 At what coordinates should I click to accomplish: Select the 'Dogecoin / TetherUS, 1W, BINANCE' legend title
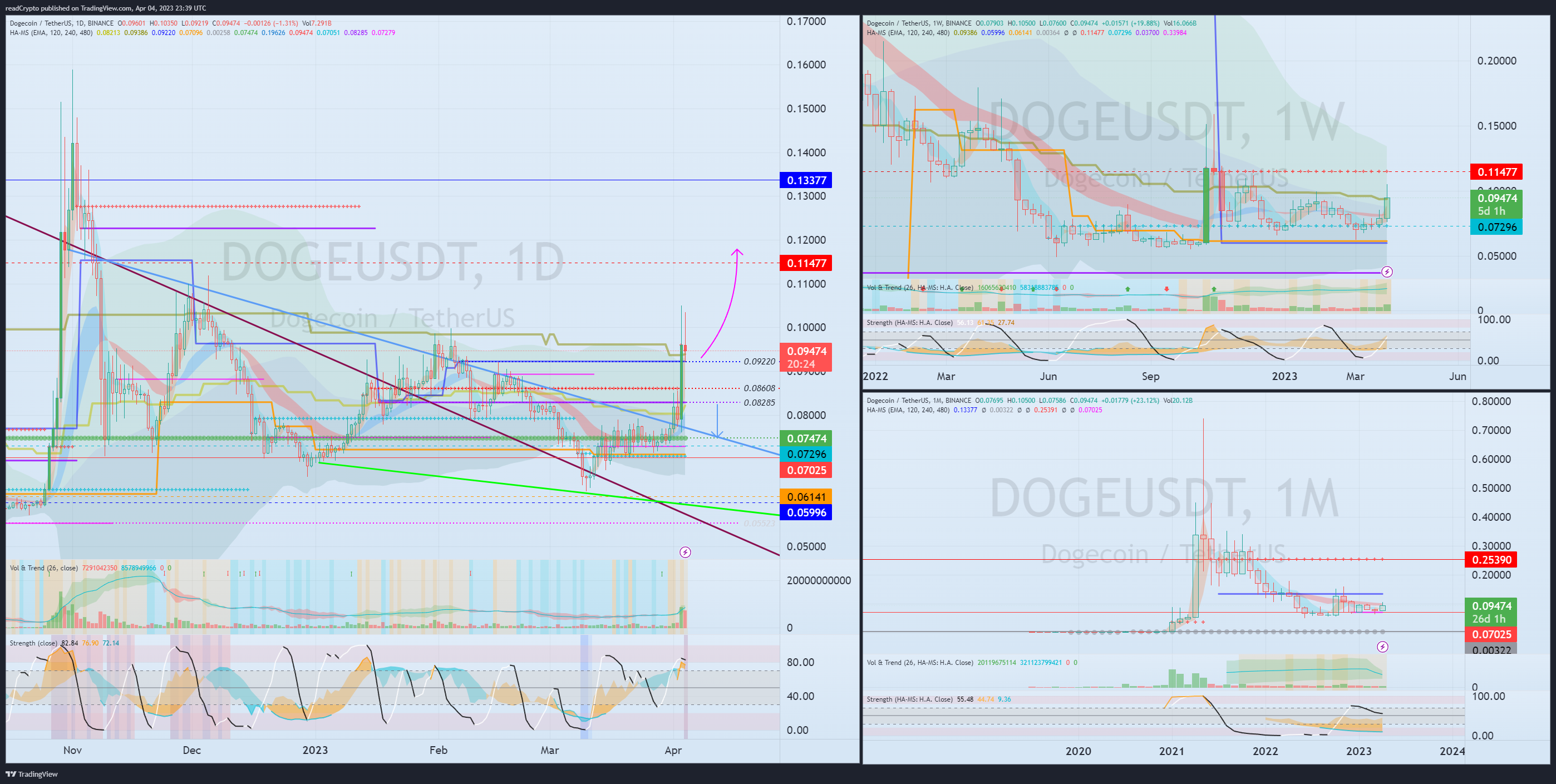click(x=919, y=23)
